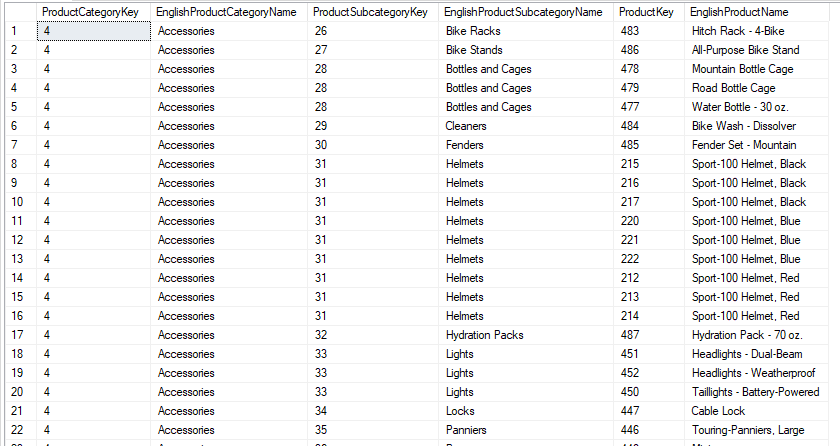Click the ProductKey cell '484'

click(649, 126)
